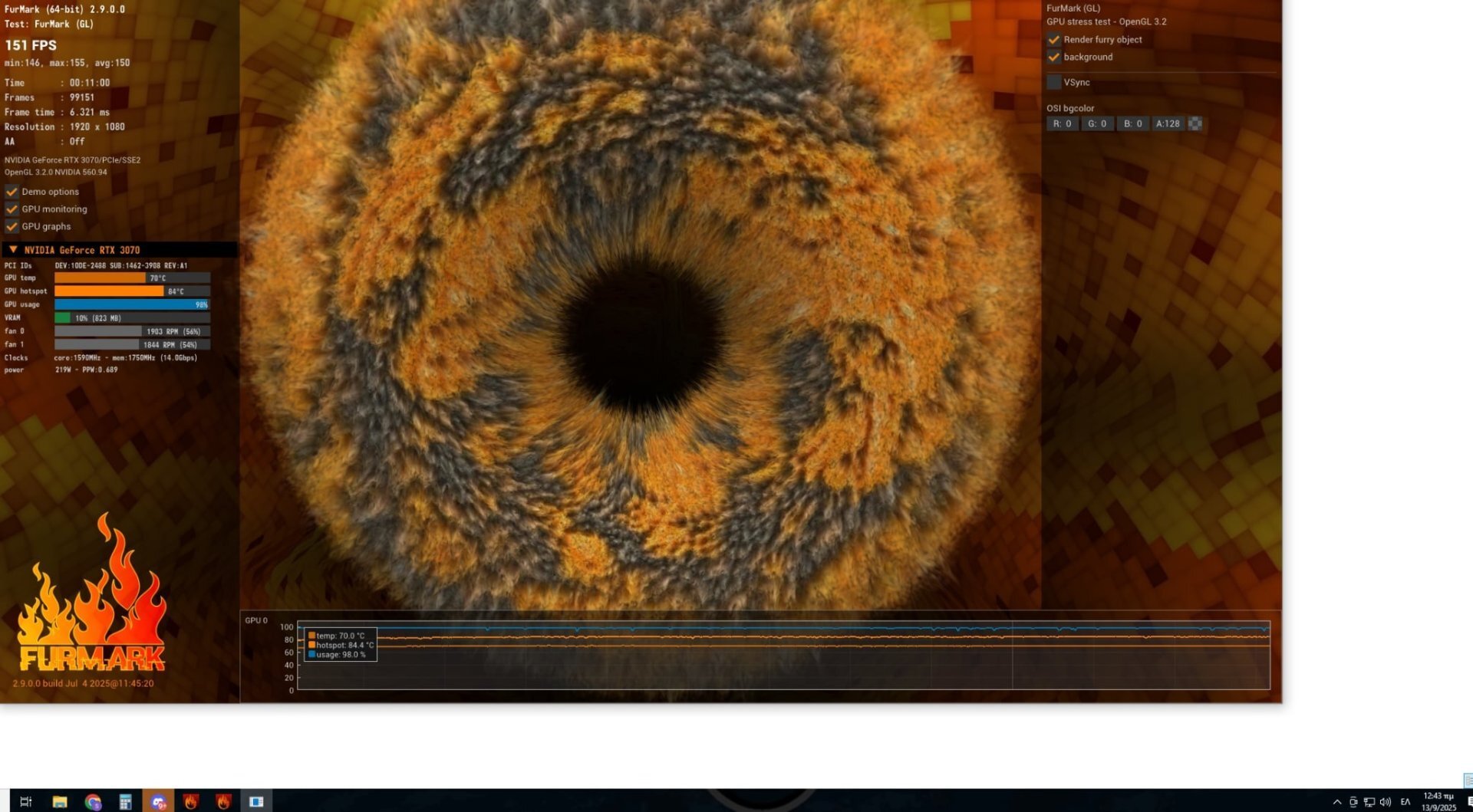Image resolution: width=1473 pixels, height=812 pixels.
Task: Click the A:128 alpha value field
Action: coord(1168,123)
